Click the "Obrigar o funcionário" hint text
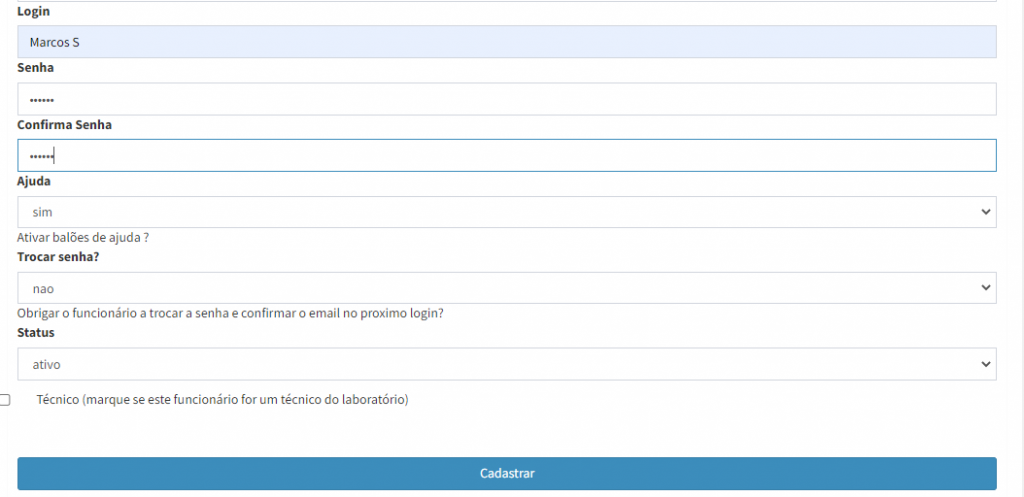The image size is (1024, 497). pos(230,313)
